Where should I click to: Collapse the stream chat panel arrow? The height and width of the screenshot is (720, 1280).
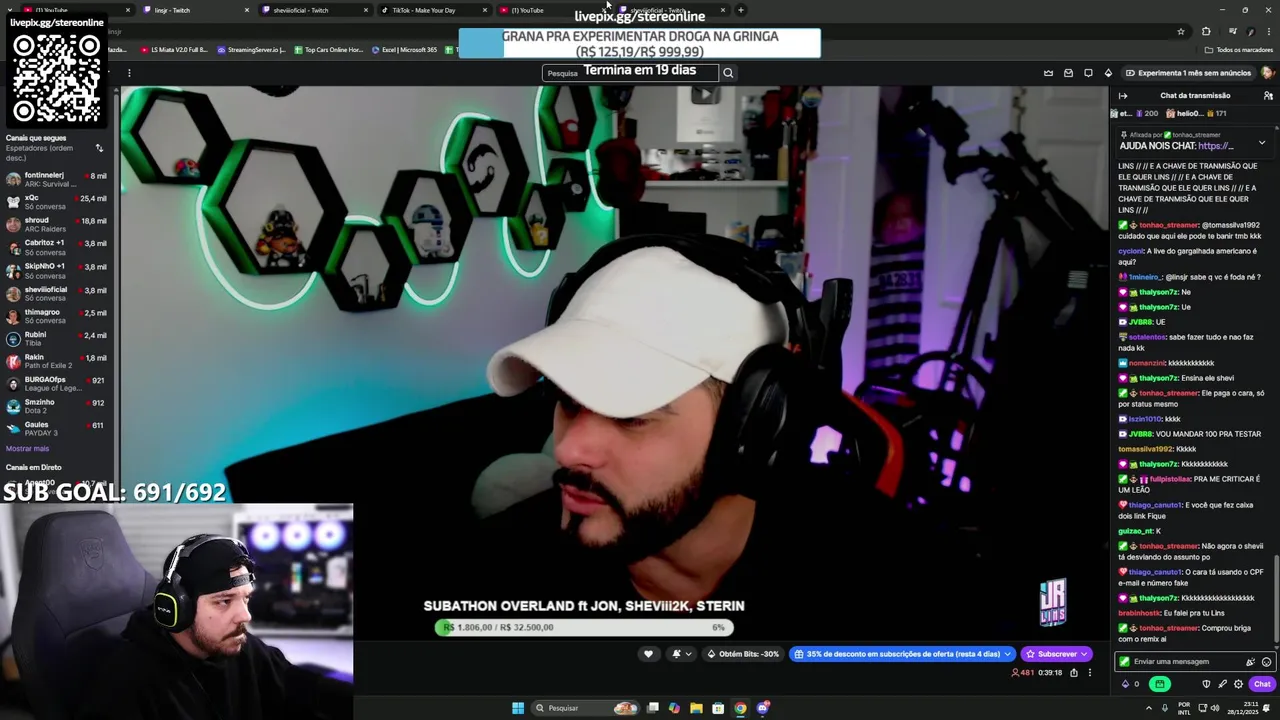[x=1123, y=96]
